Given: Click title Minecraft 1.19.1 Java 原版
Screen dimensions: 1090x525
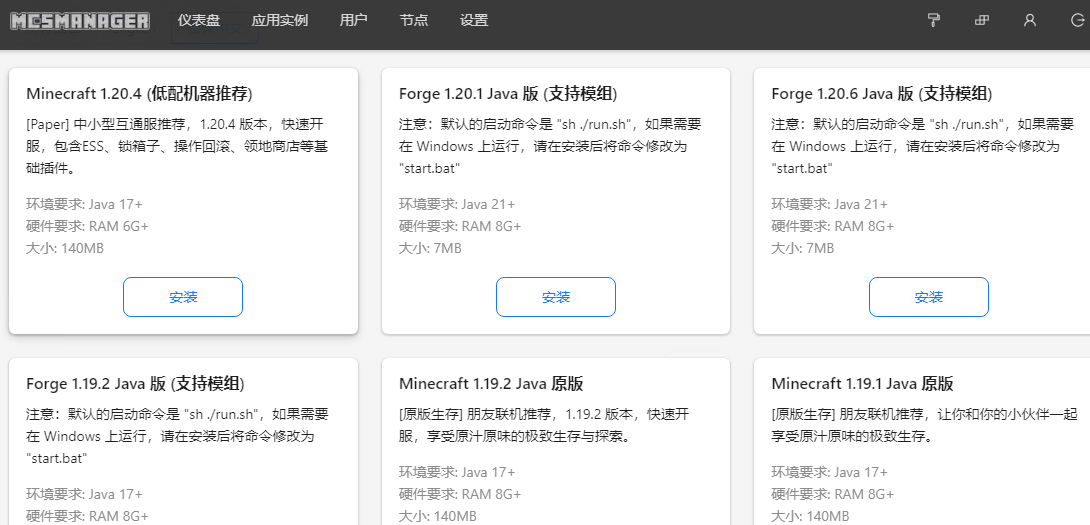Looking at the screenshot, I should point(863,383).
